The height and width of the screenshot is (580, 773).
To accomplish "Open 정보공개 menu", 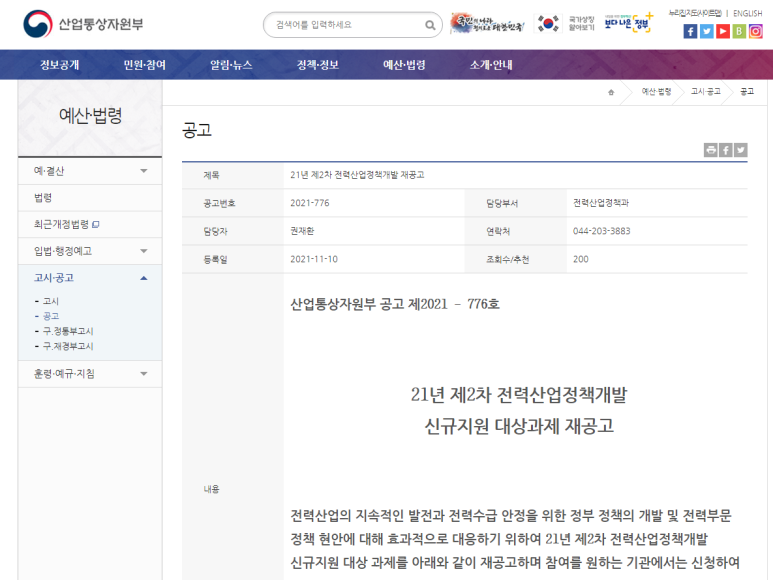I will pyautogui.click(x=60, y=65).
